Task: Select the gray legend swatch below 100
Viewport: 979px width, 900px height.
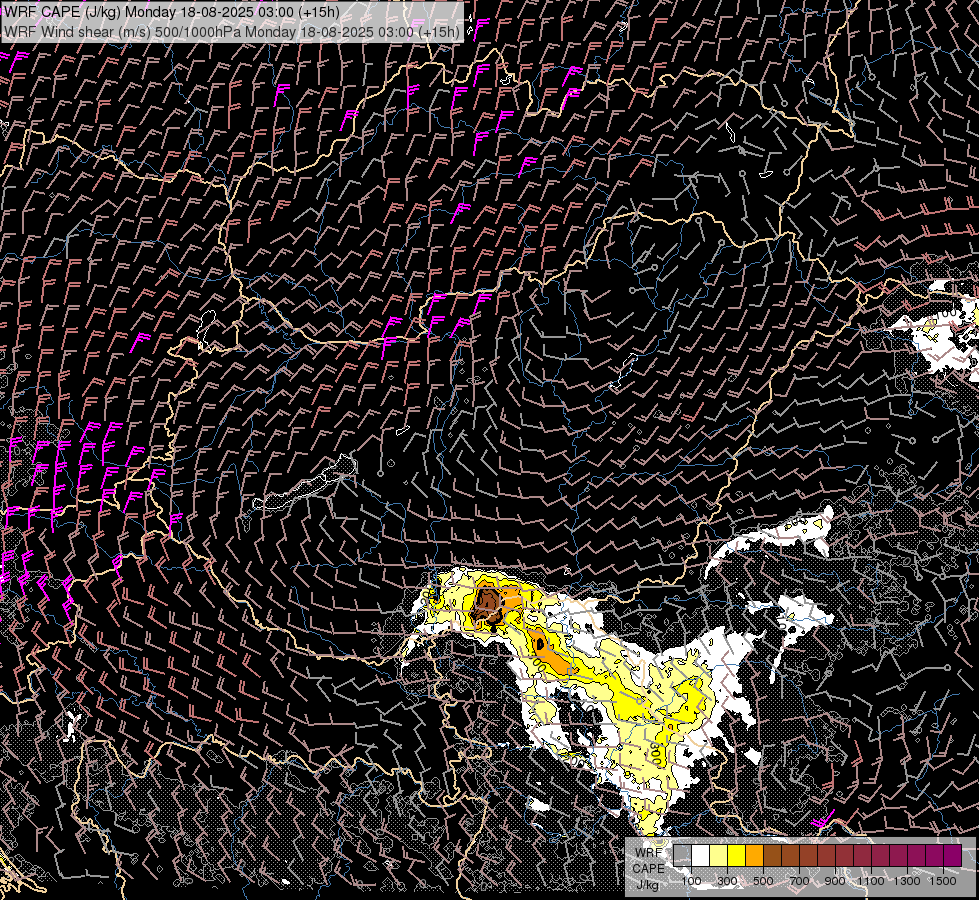Action: pyautogui.click(x=682, y=855)
